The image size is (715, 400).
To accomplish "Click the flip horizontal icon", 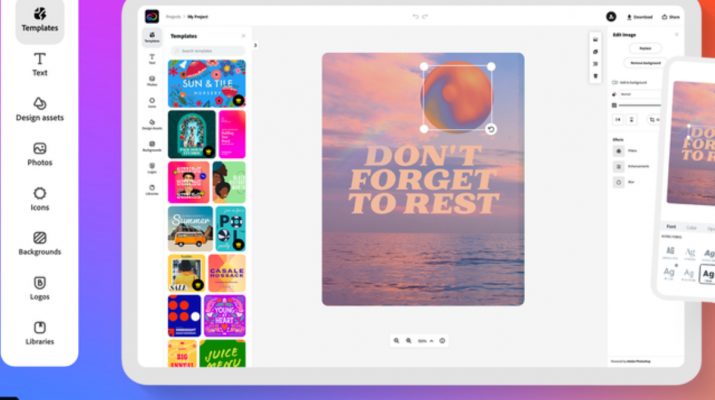I will (618, 119).
